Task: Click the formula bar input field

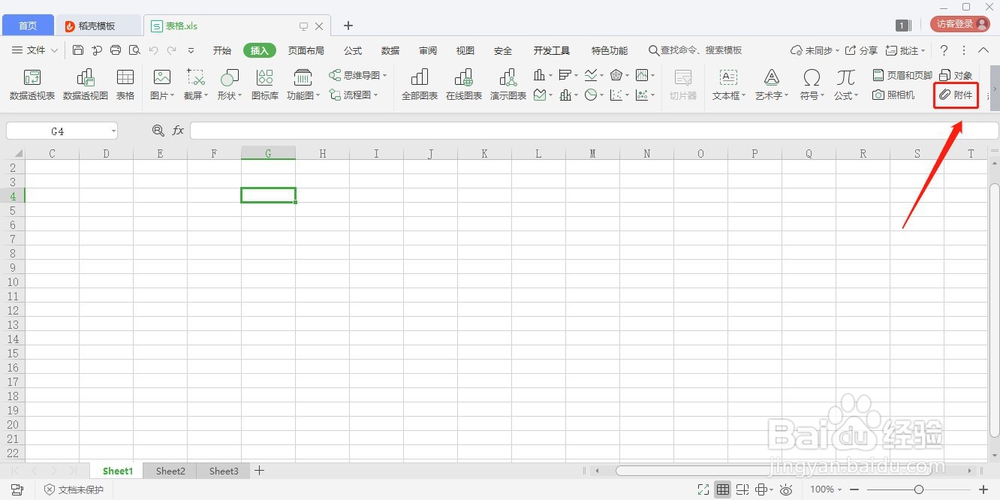Action: (593, 131)
